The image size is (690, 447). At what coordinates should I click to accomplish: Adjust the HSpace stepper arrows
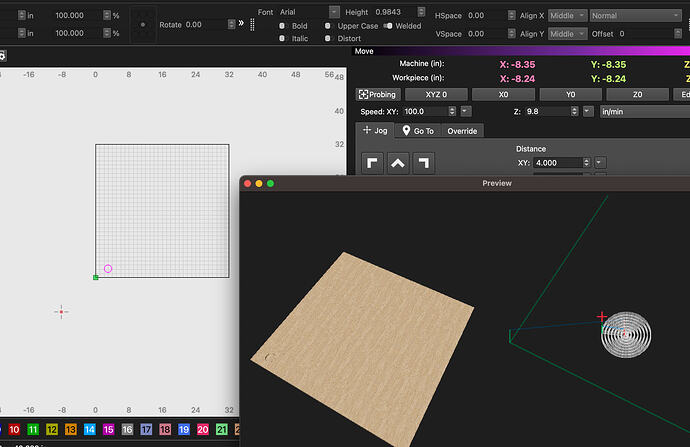click(511, 15)
